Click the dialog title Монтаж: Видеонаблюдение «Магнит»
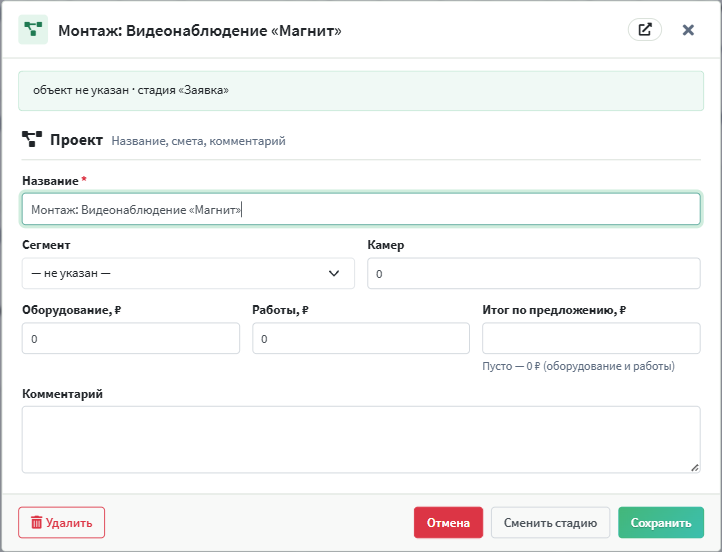722x552 pixels. [200, 30]
